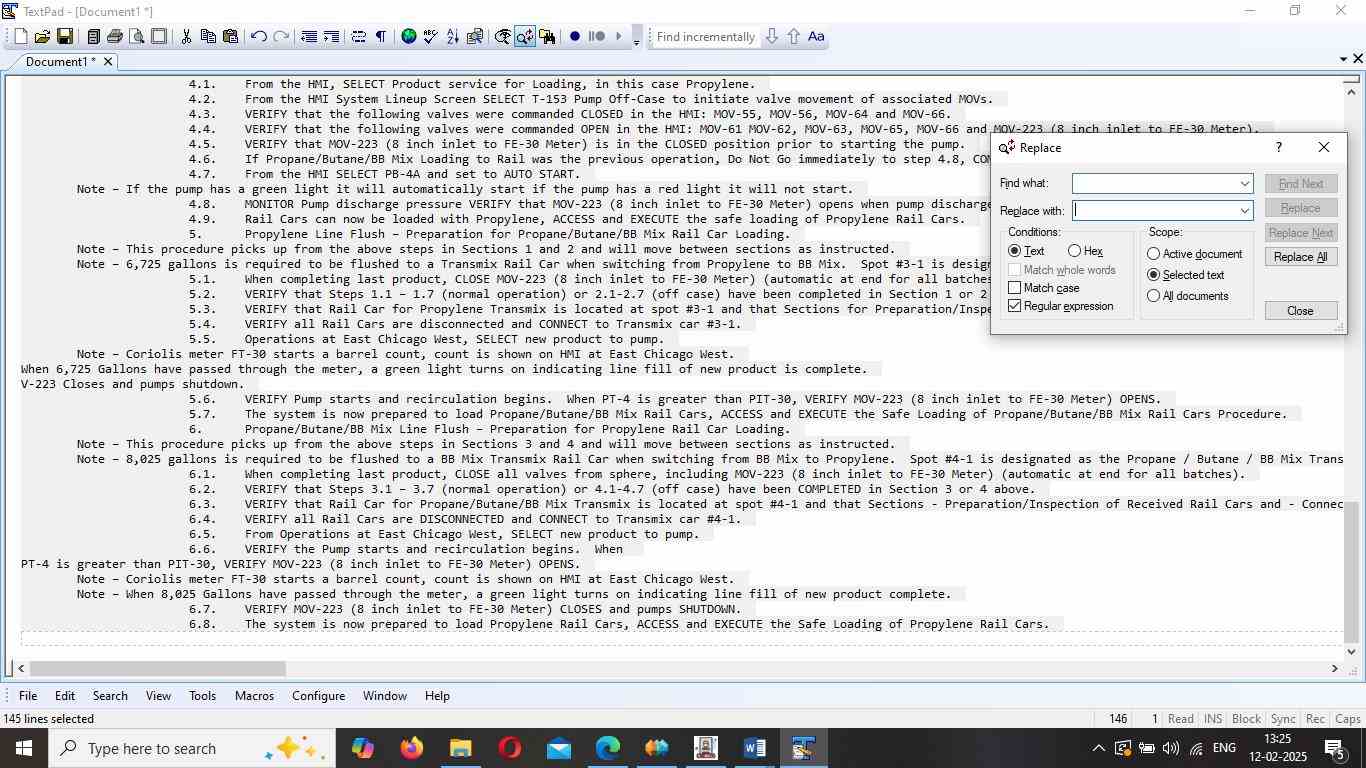Open Microsoft Word from the taskbar
The image size is (1366, 768).
755,748
